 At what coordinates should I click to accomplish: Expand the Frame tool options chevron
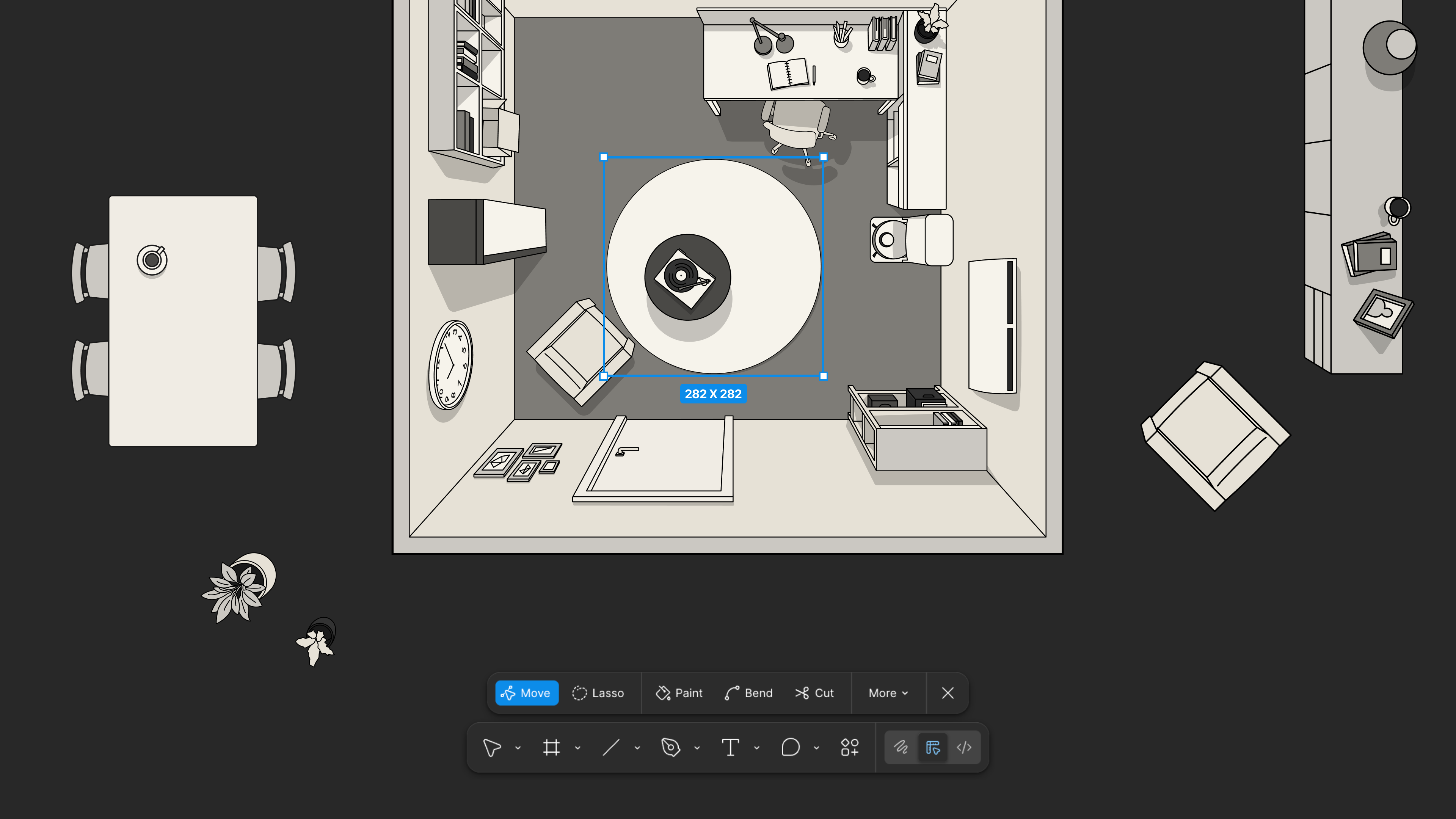577,748
